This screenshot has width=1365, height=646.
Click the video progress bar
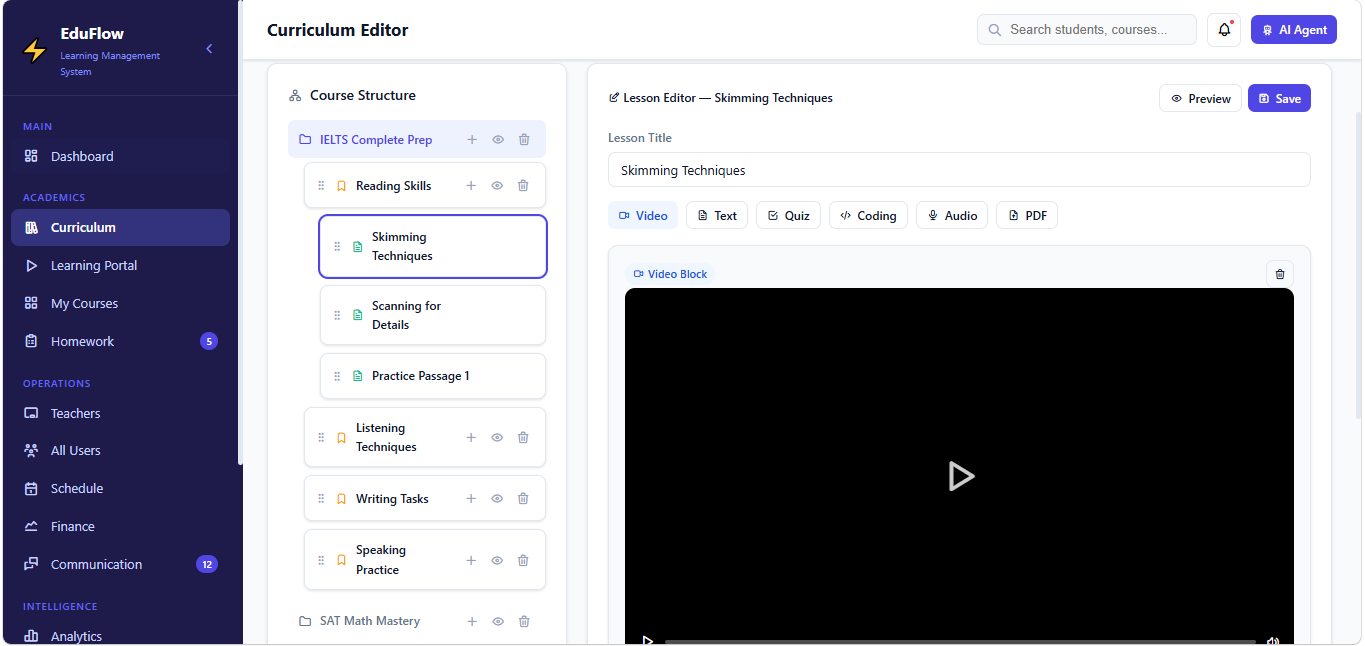click(x=960, y=641)
